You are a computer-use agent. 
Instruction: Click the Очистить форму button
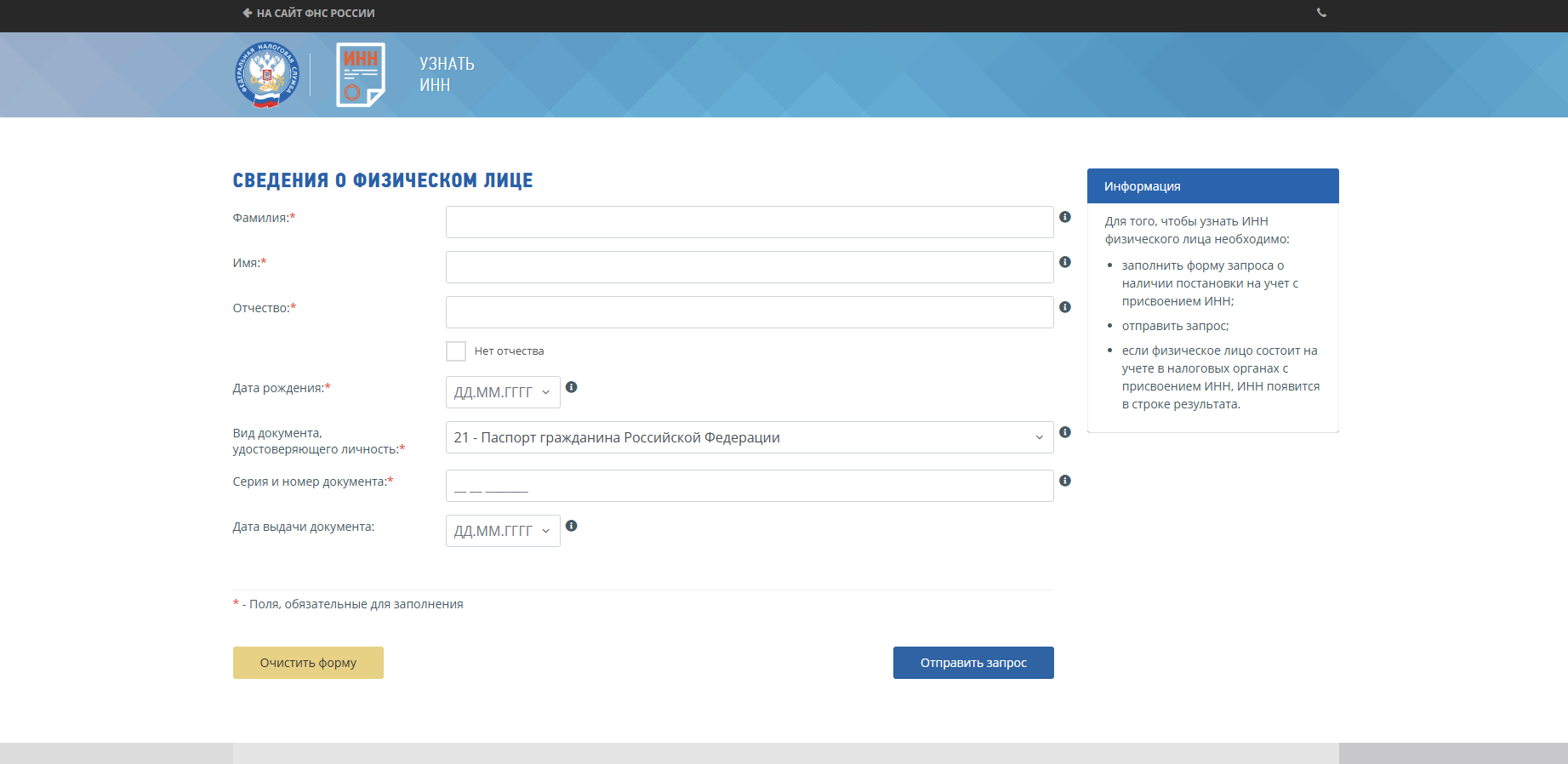pos(308,663)
